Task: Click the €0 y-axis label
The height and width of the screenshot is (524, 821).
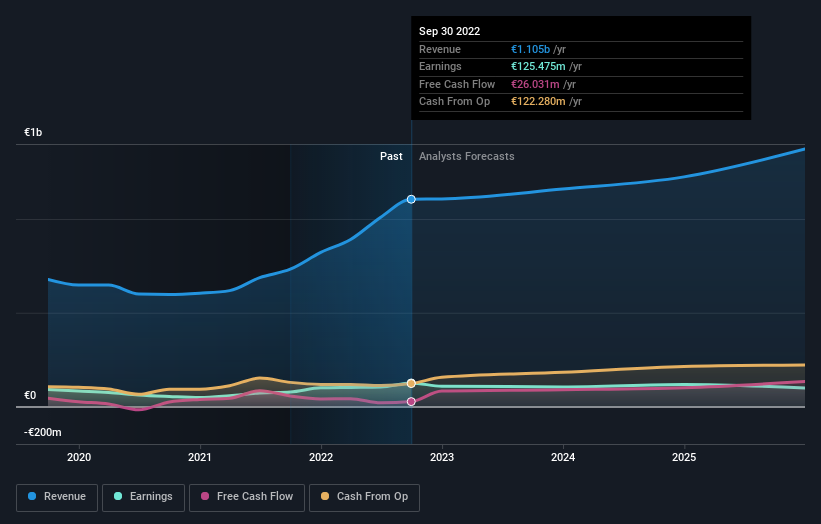Action: pos(30,395)
